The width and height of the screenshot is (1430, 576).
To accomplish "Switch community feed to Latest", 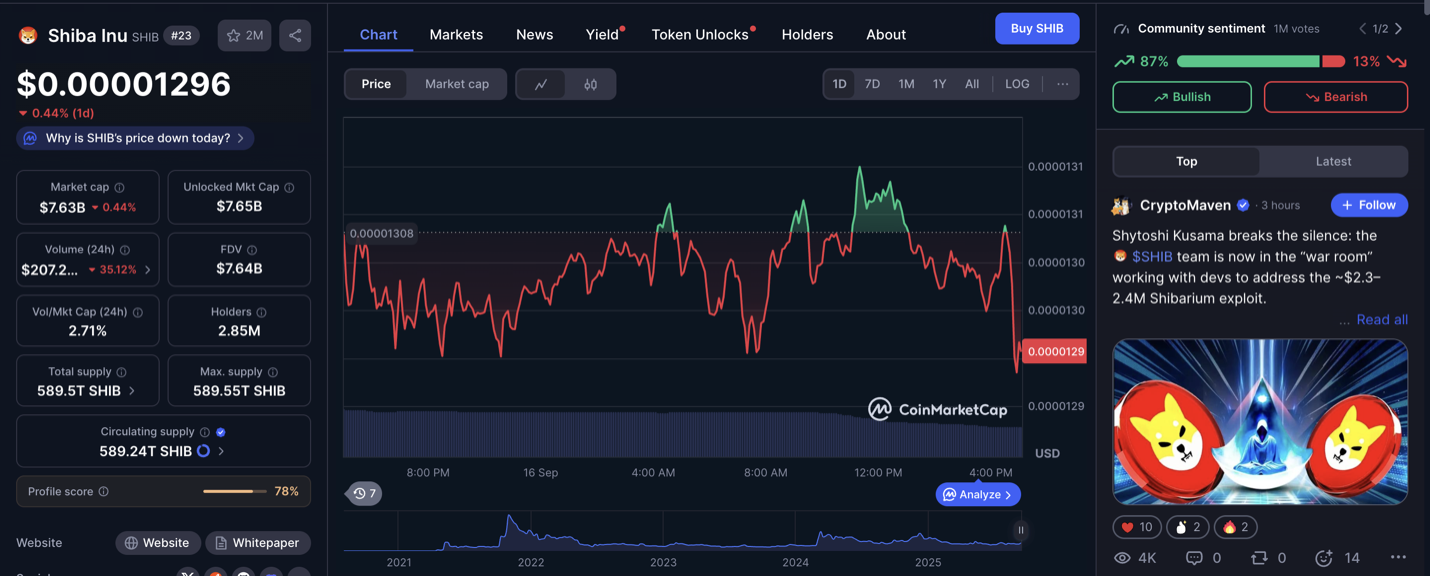I will (x=1333, y=161).
